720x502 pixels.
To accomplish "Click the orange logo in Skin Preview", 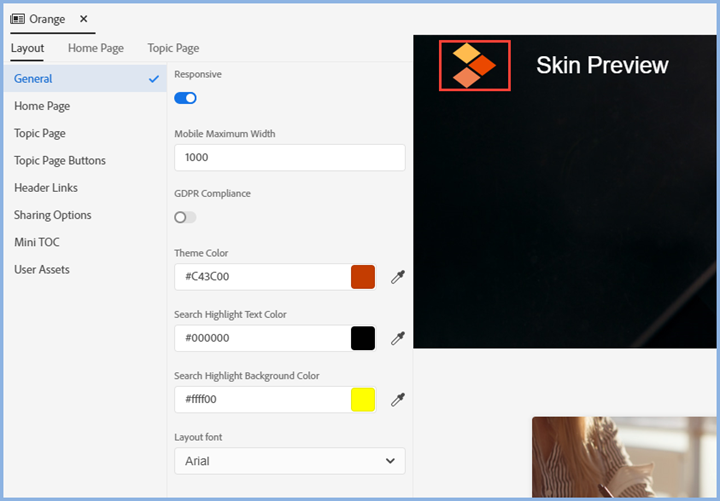I will click(x=475, y=66).
